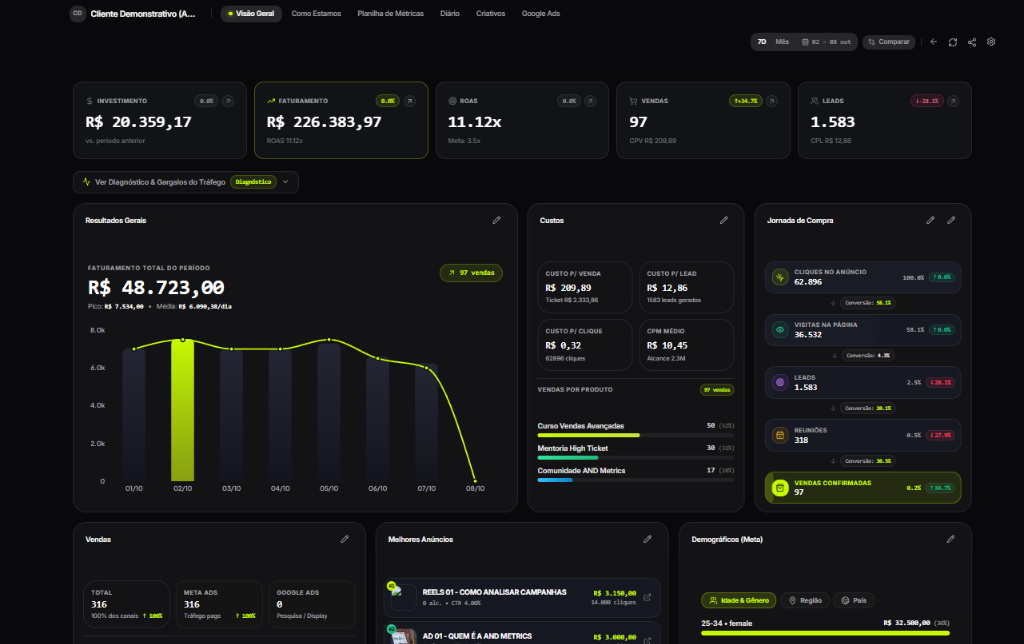Open the REELS 01 - Como Analisar Campanhas ad

[x=522, y=597]
